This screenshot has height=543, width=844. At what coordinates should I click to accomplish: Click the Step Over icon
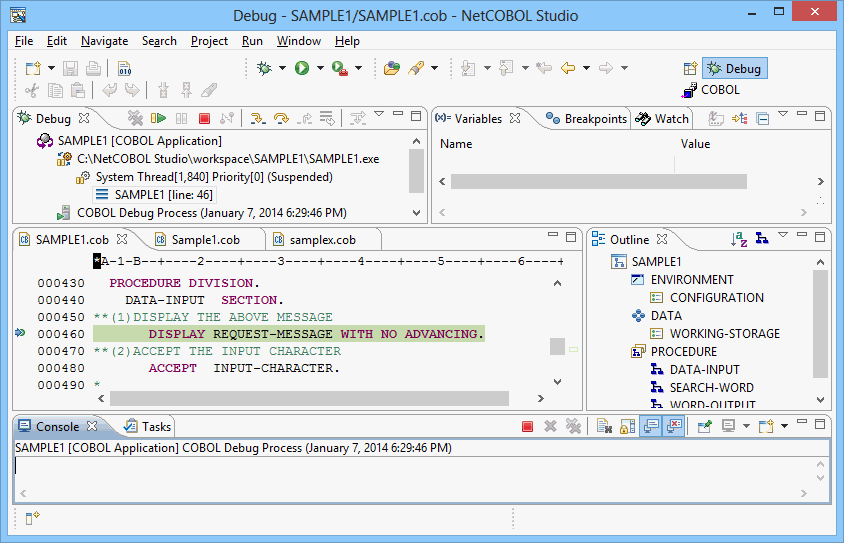pyautogui.click(x=281, y=118)
